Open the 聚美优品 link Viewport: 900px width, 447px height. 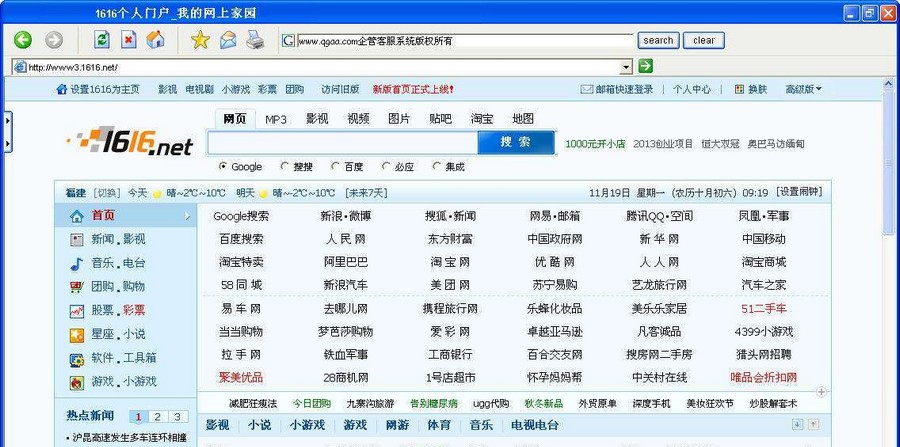241,378
